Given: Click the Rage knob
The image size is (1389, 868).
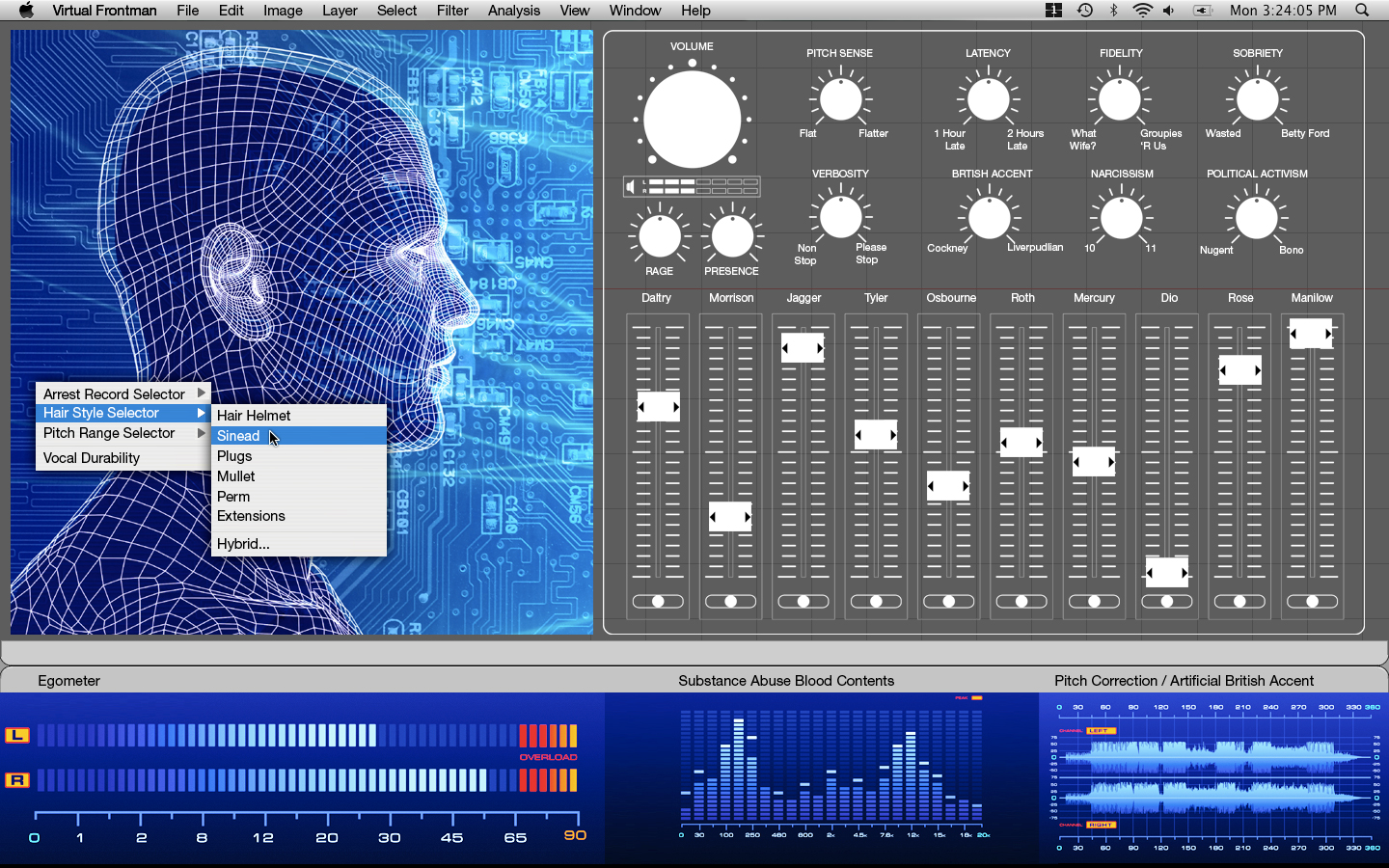Looking at the screenshot, I should click(660, 236).
